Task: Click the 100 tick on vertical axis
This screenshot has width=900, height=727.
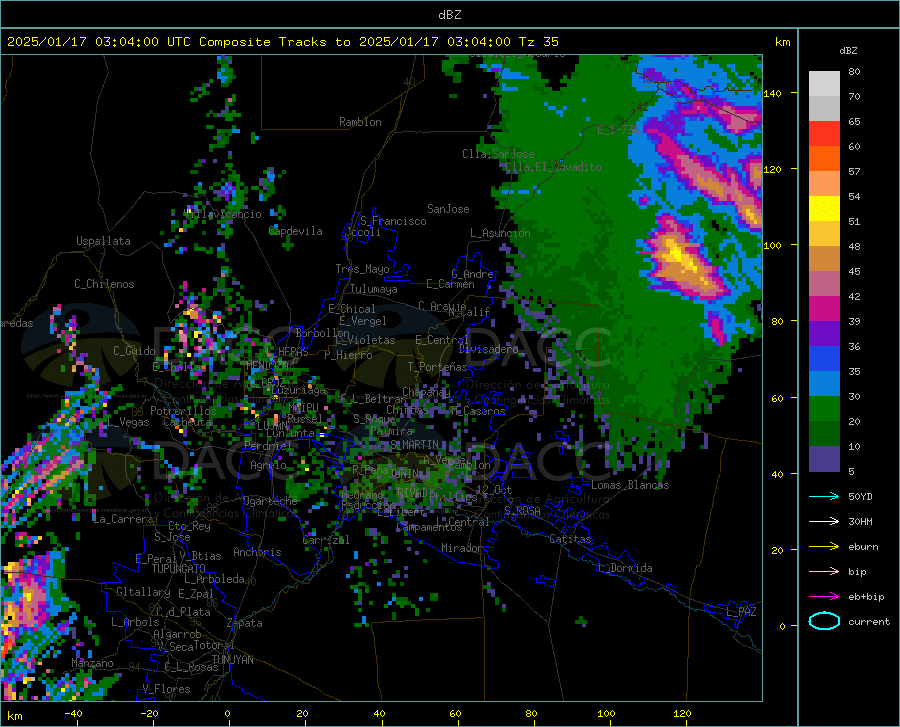Action: [x=773, y=245]
